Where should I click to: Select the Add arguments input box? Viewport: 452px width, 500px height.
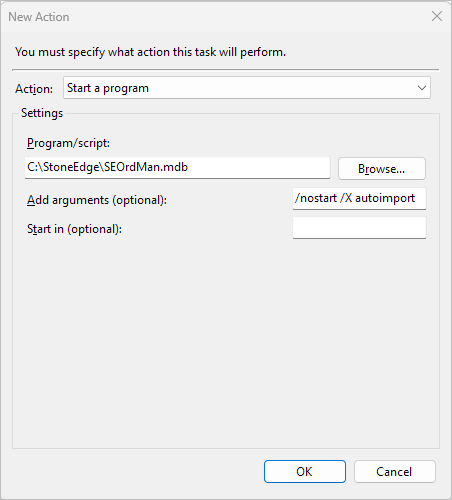(x=359, y=199)
